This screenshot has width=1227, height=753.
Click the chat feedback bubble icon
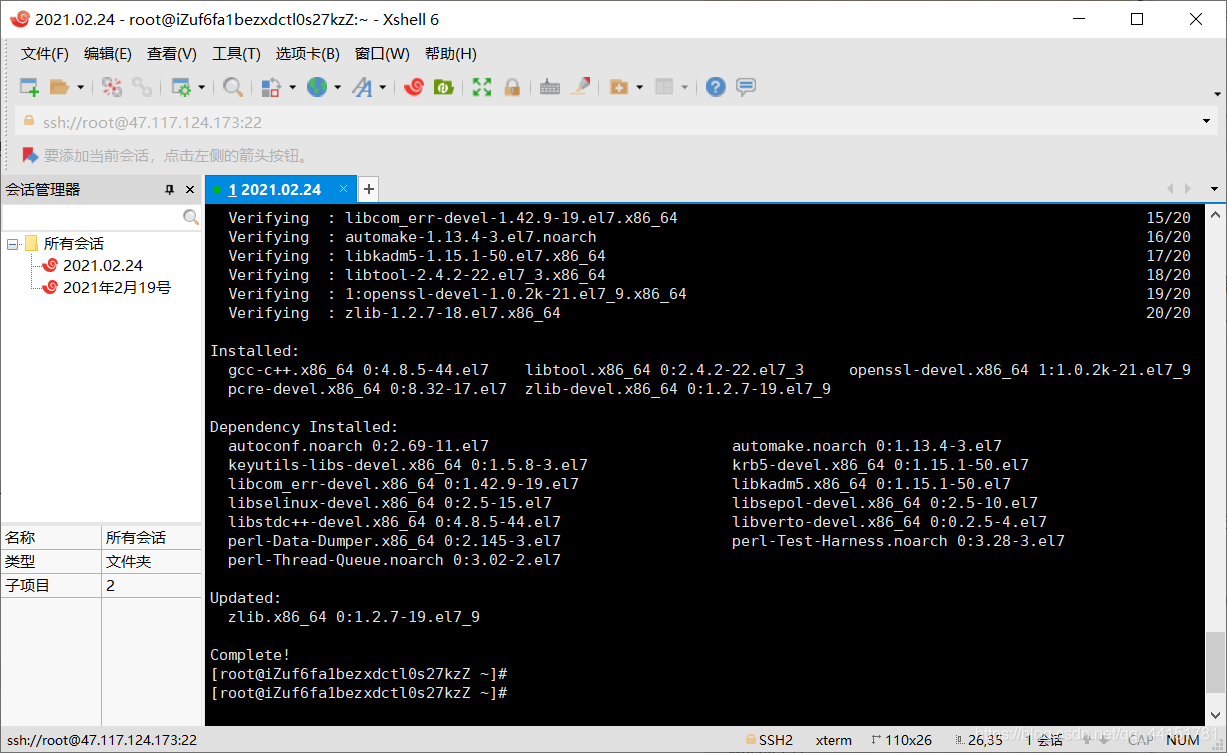pyautogui.click(x=746, y=87)
